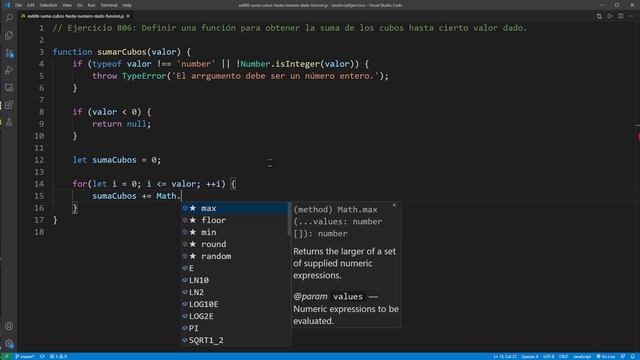The width and height of the screenshot is (640, 360).
Task: Choose the LN2 suggestion
Action: (x=235, y=292)
